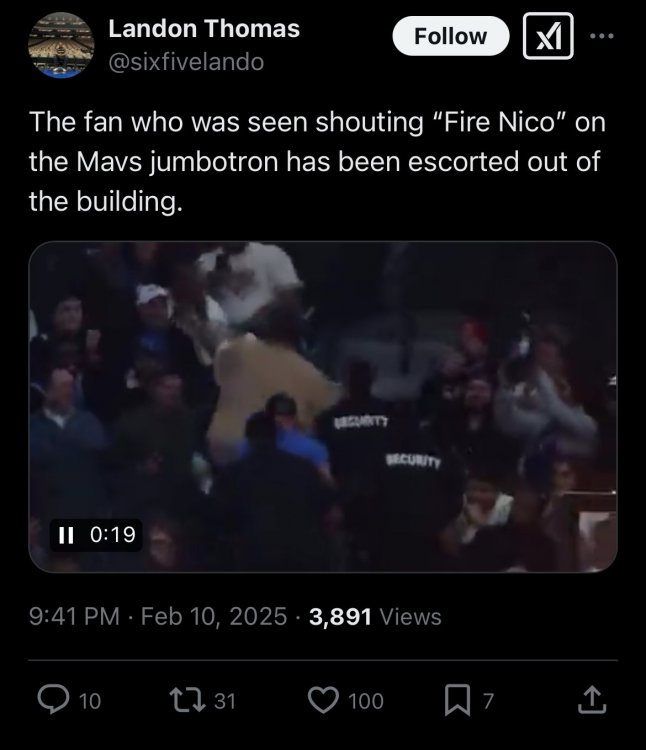Open the Landon Thomas display name
The image size is (646, 750).
pos(203,29)
